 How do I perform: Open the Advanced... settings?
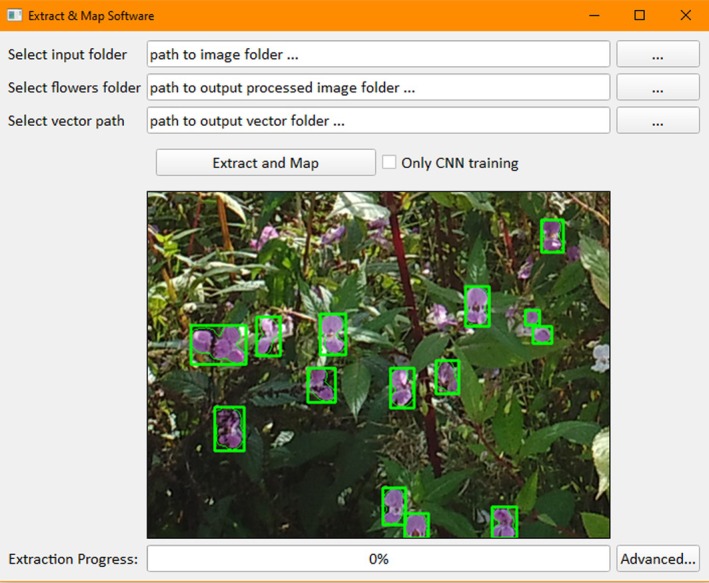coord(658,559)
